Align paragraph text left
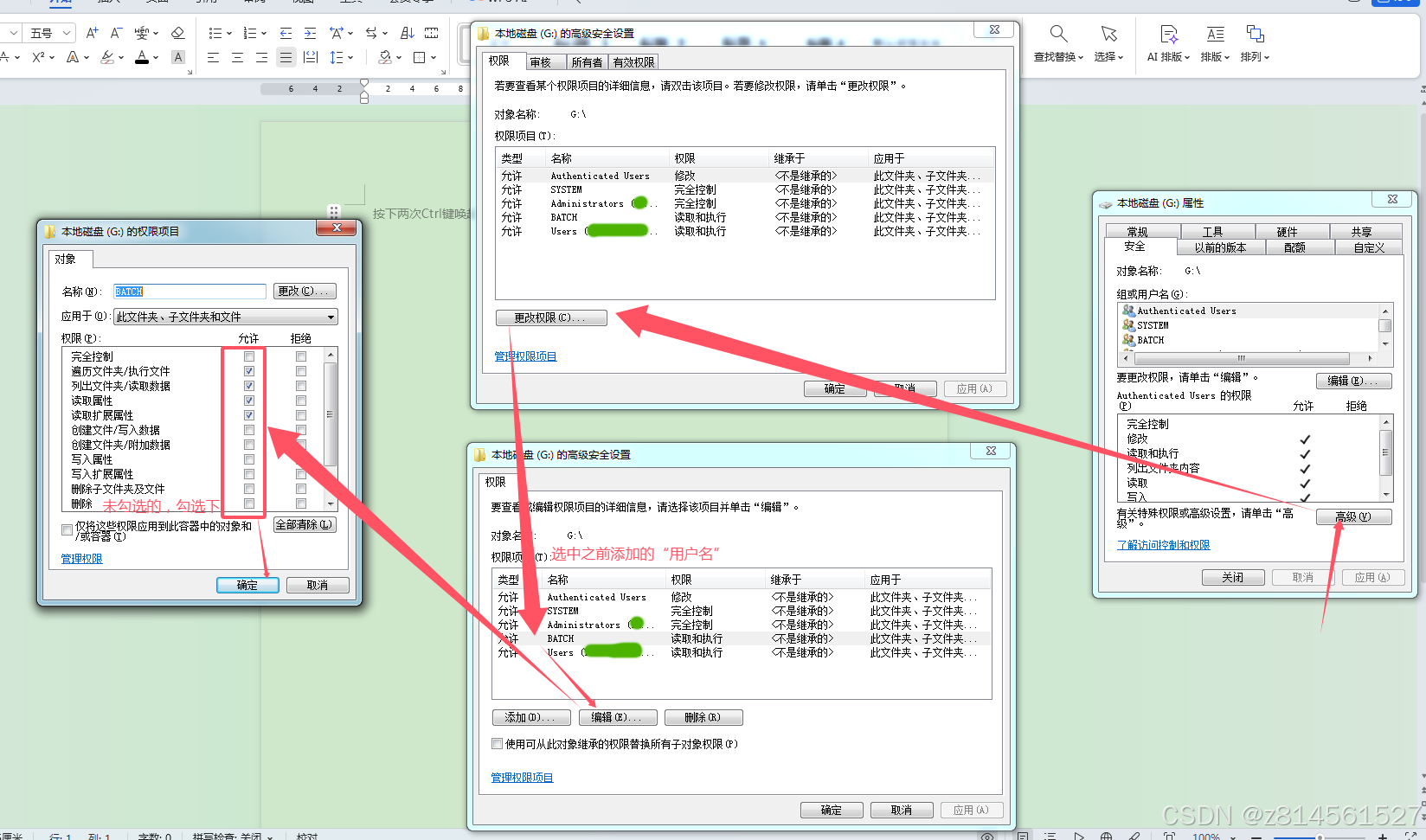This screenshot has height=840, width=1426. (x=213, y=57)
